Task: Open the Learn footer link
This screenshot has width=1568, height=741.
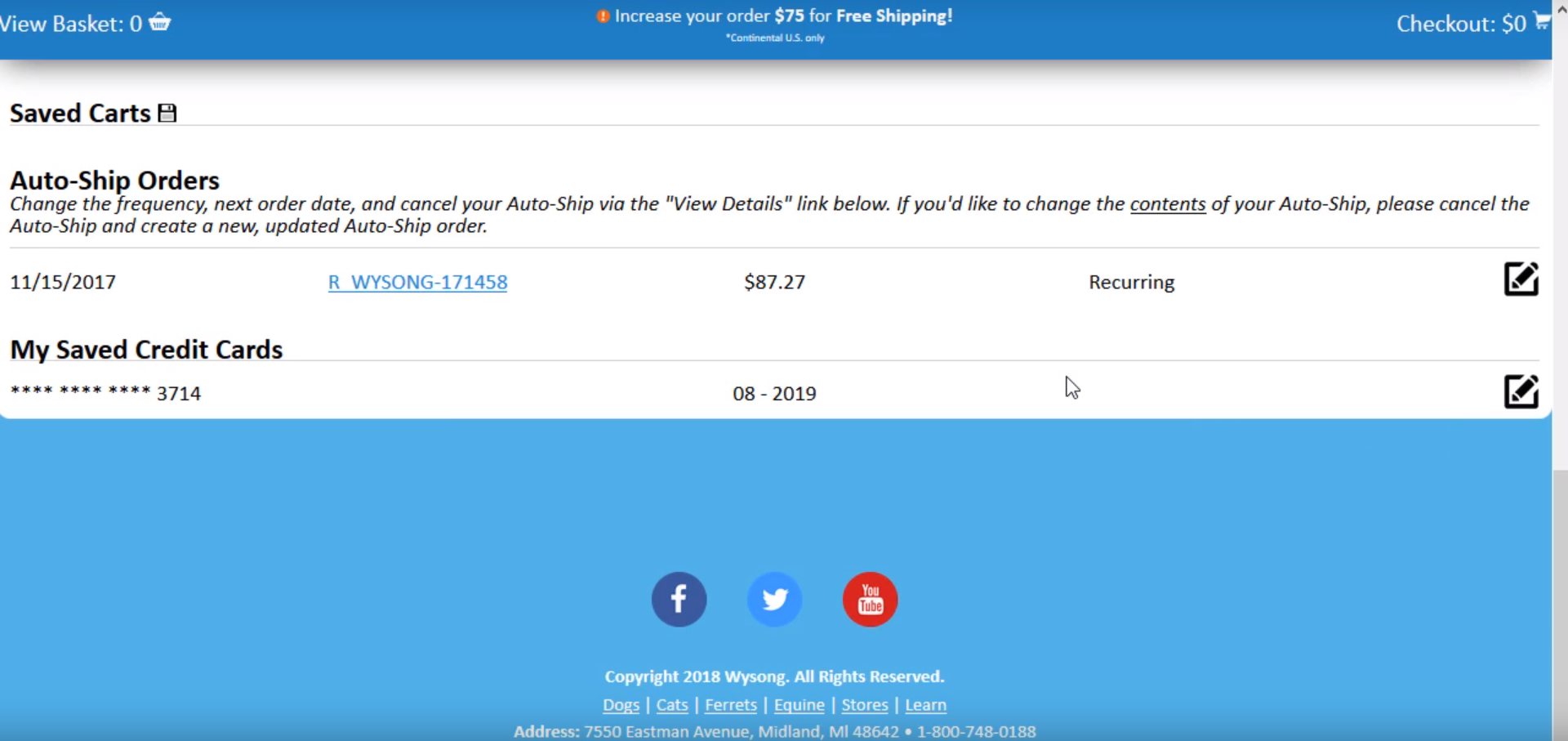Action: pyautogui.click(x=925, y=704)
